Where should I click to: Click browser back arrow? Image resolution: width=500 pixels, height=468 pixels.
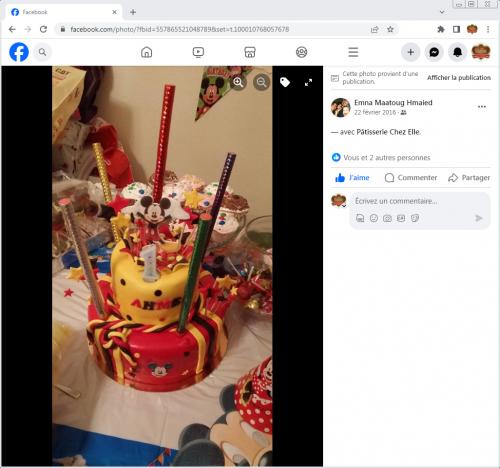[12, 29]
